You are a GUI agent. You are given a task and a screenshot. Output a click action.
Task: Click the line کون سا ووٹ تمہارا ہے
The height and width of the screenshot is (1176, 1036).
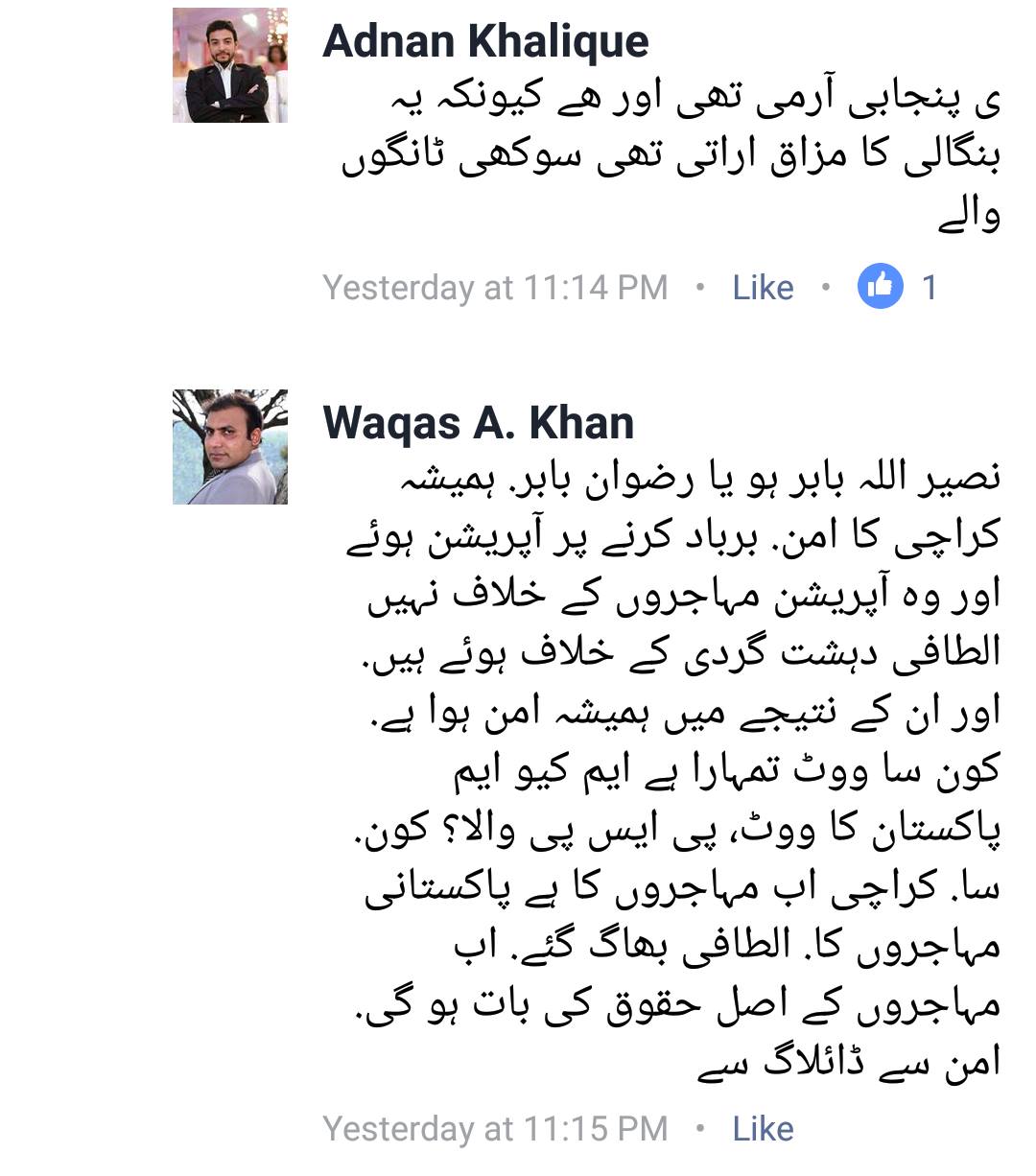(727, 769)
